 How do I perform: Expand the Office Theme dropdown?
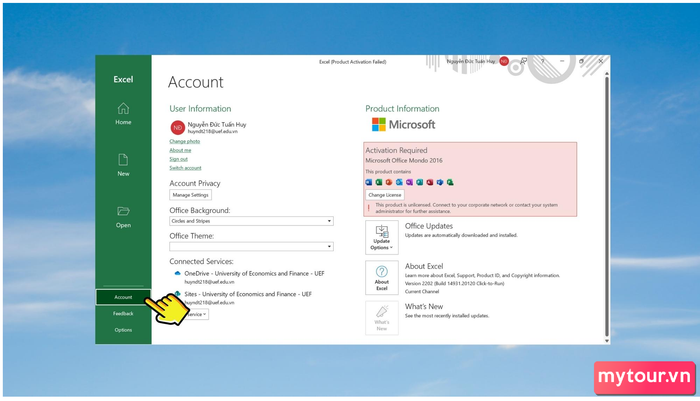coord(251,246)
